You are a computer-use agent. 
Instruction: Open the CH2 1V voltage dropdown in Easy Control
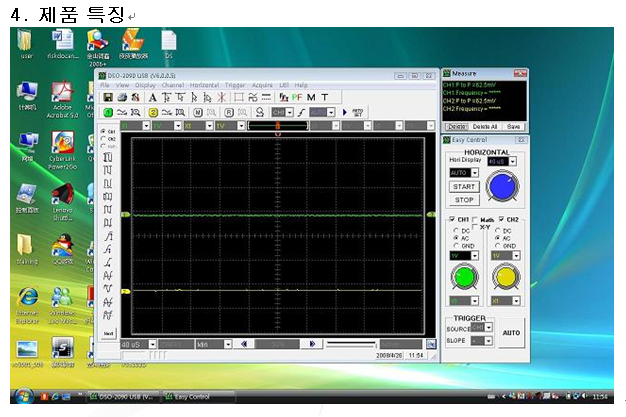516,256
